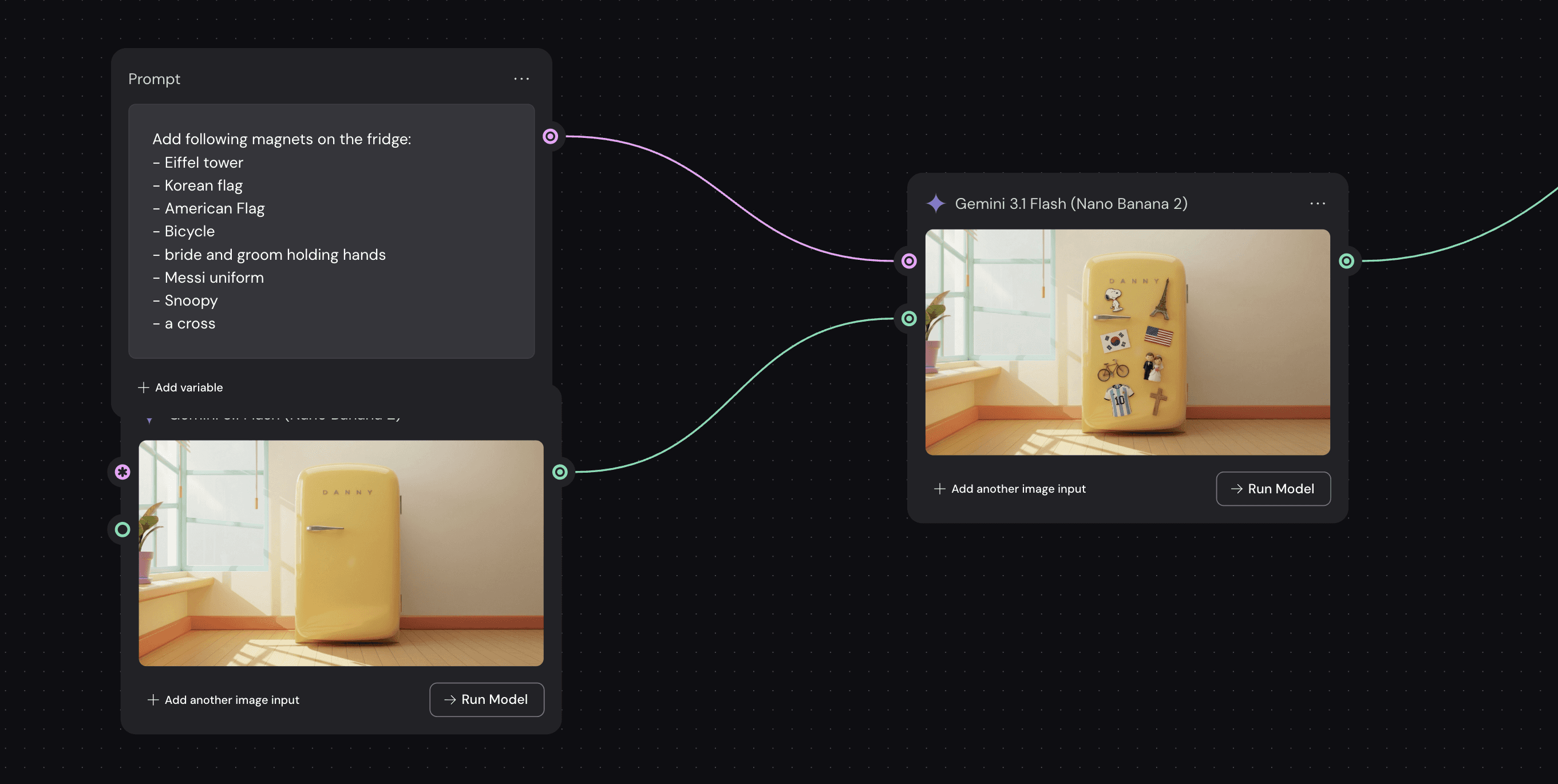
Task: Click the empty green input port on lower-left node
Action: pos(123,530)
